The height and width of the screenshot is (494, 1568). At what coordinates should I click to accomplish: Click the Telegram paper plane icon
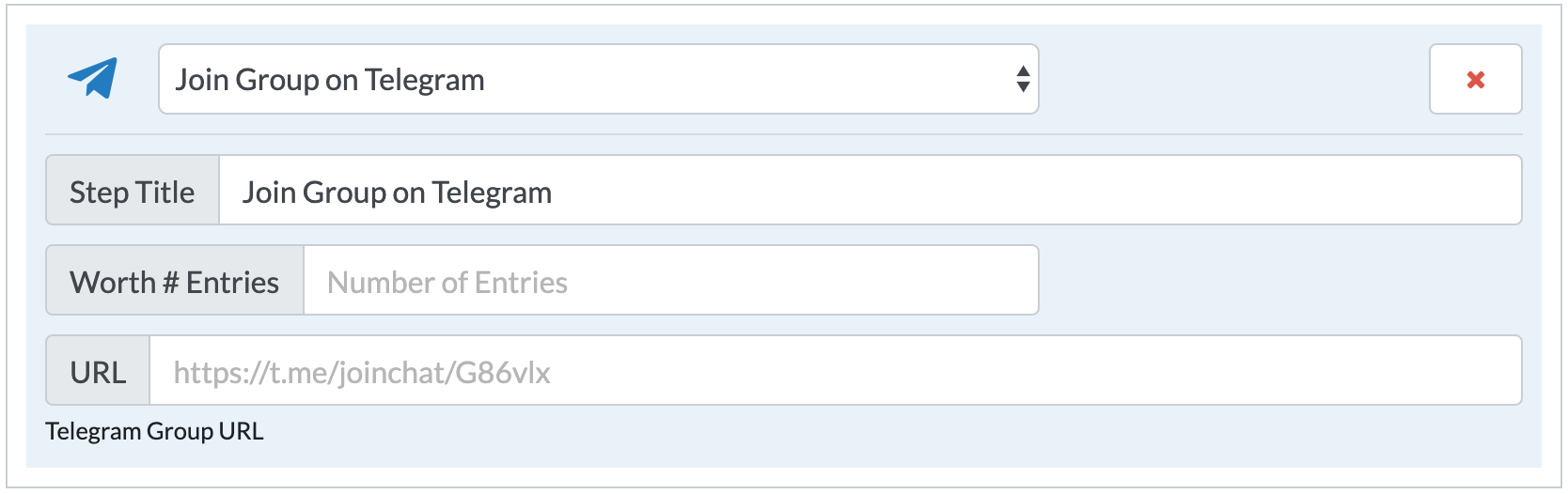(92, 79)
